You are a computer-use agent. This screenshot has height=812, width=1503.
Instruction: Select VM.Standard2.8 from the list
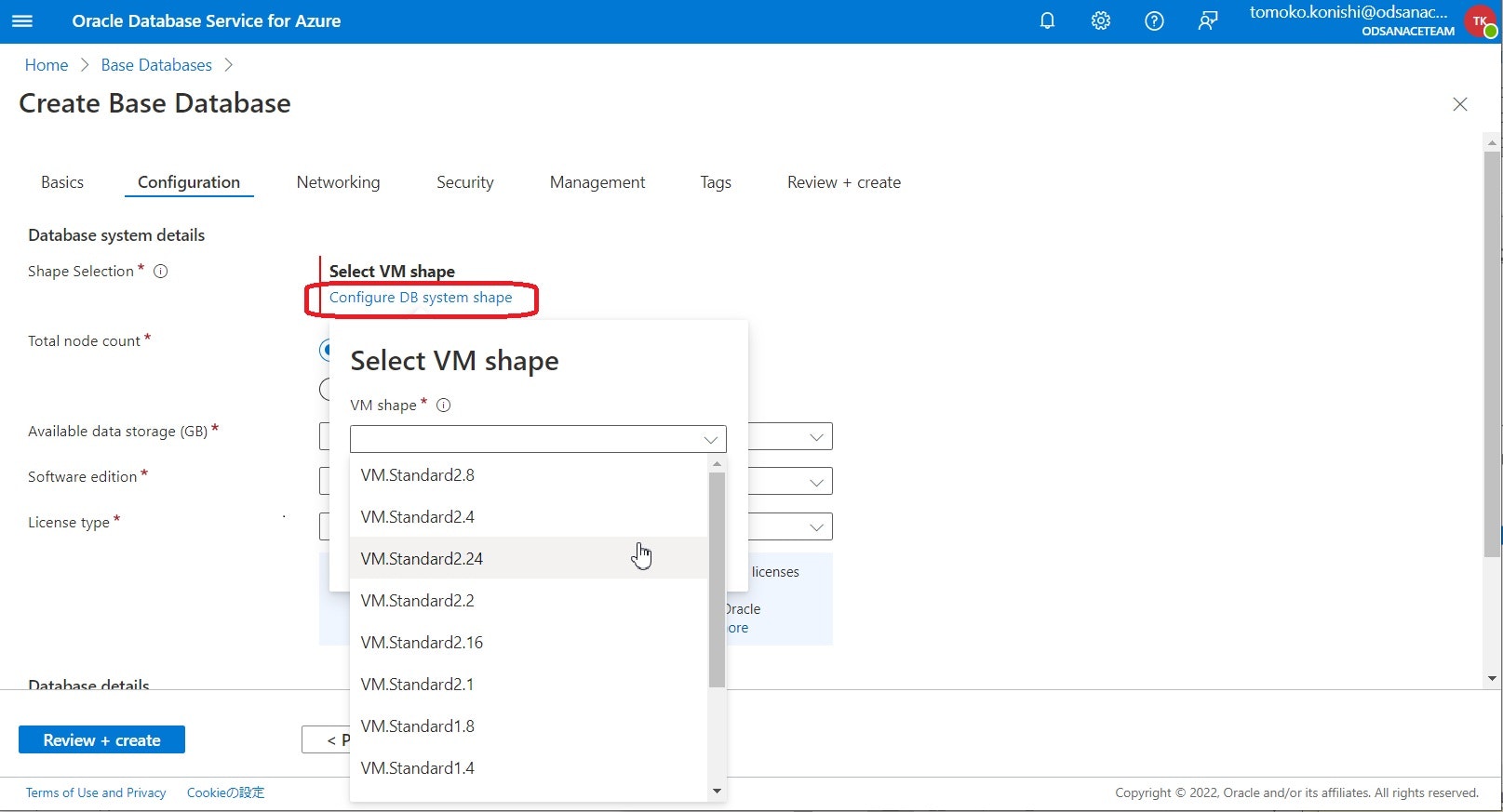[529, 475]
